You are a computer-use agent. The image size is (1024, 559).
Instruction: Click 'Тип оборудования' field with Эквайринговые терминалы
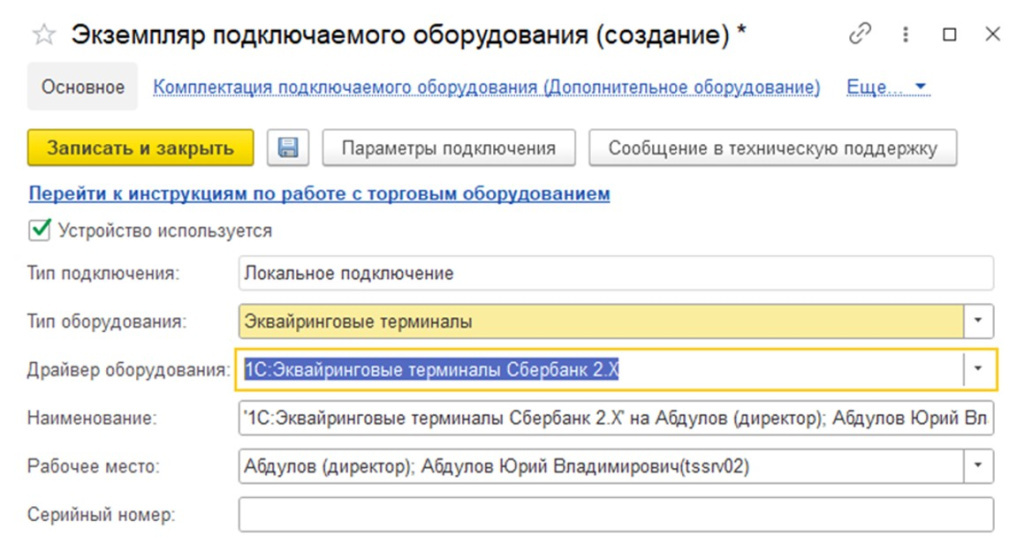(601, 321)
